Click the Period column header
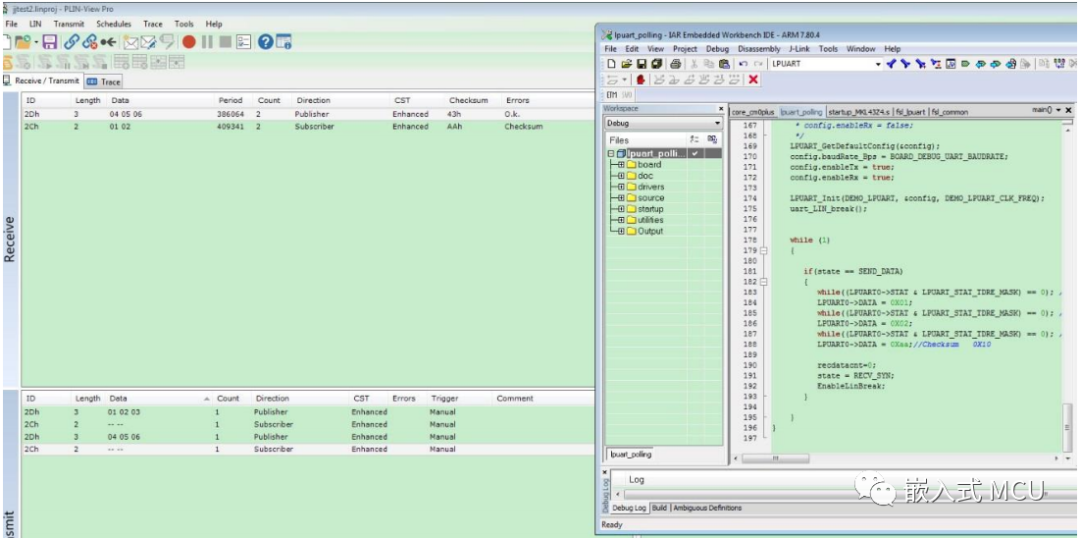 (x=231, y=100)
